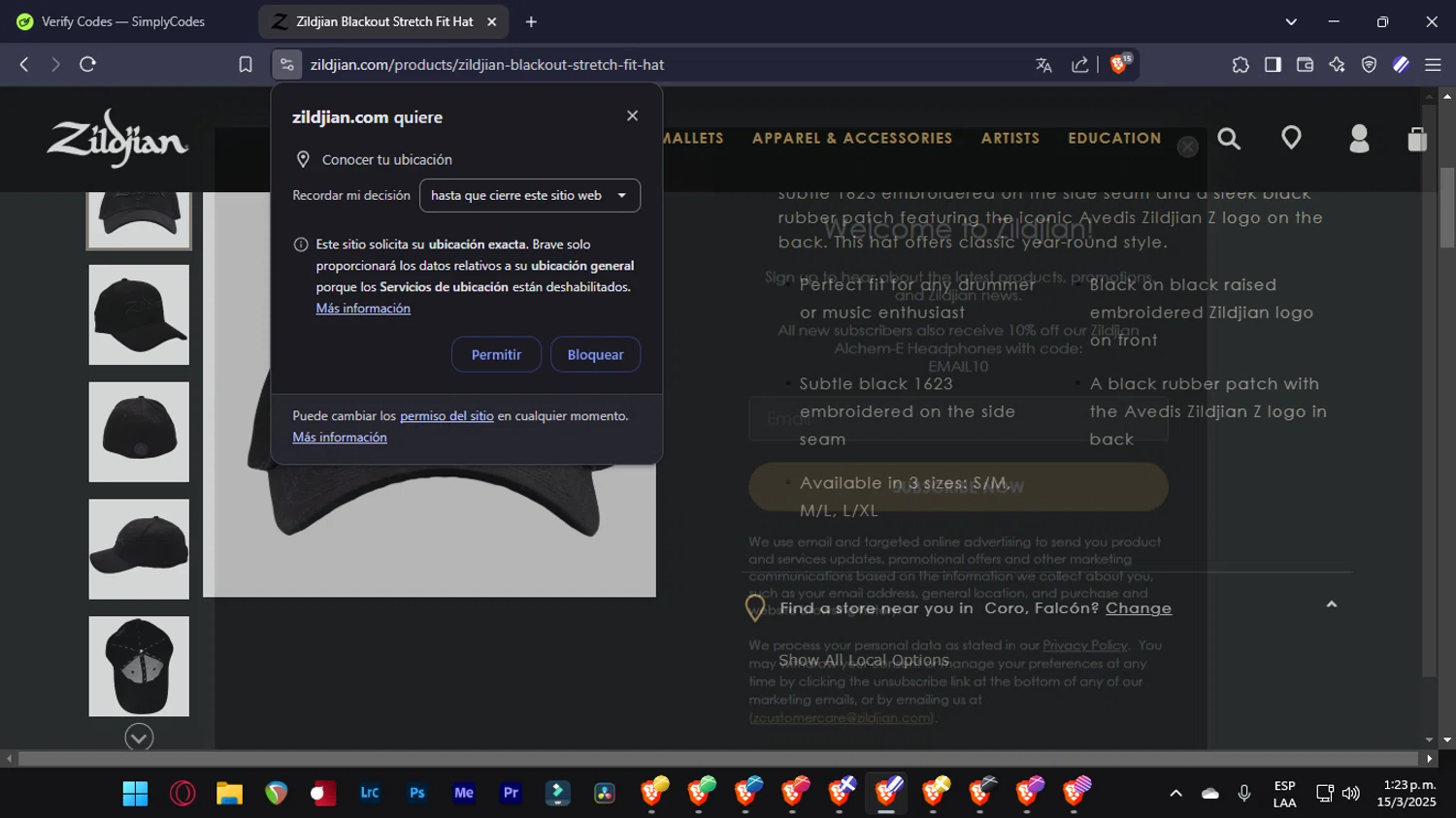Click the share page icon
Viewport: 1456px width, 818px height.
point(1079,65)
